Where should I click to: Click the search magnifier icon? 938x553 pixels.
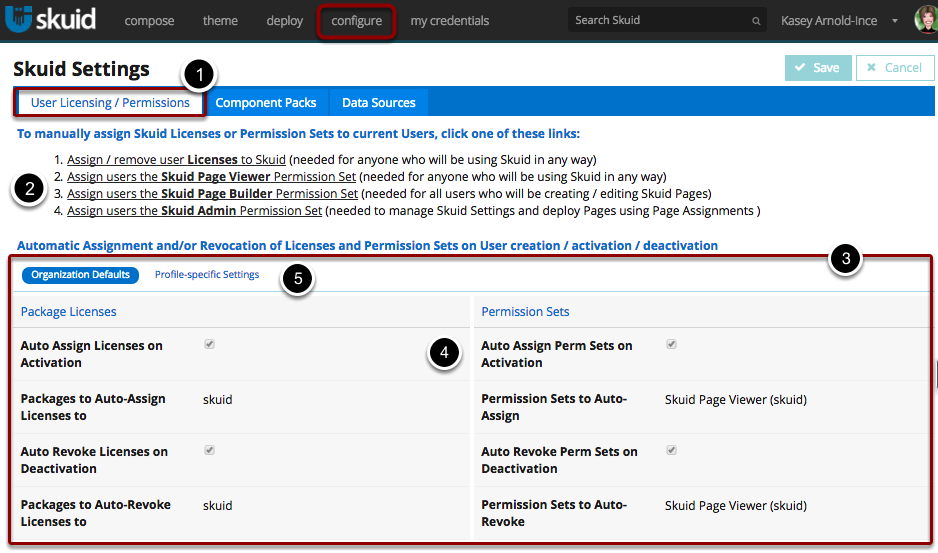tap(756, 21)
